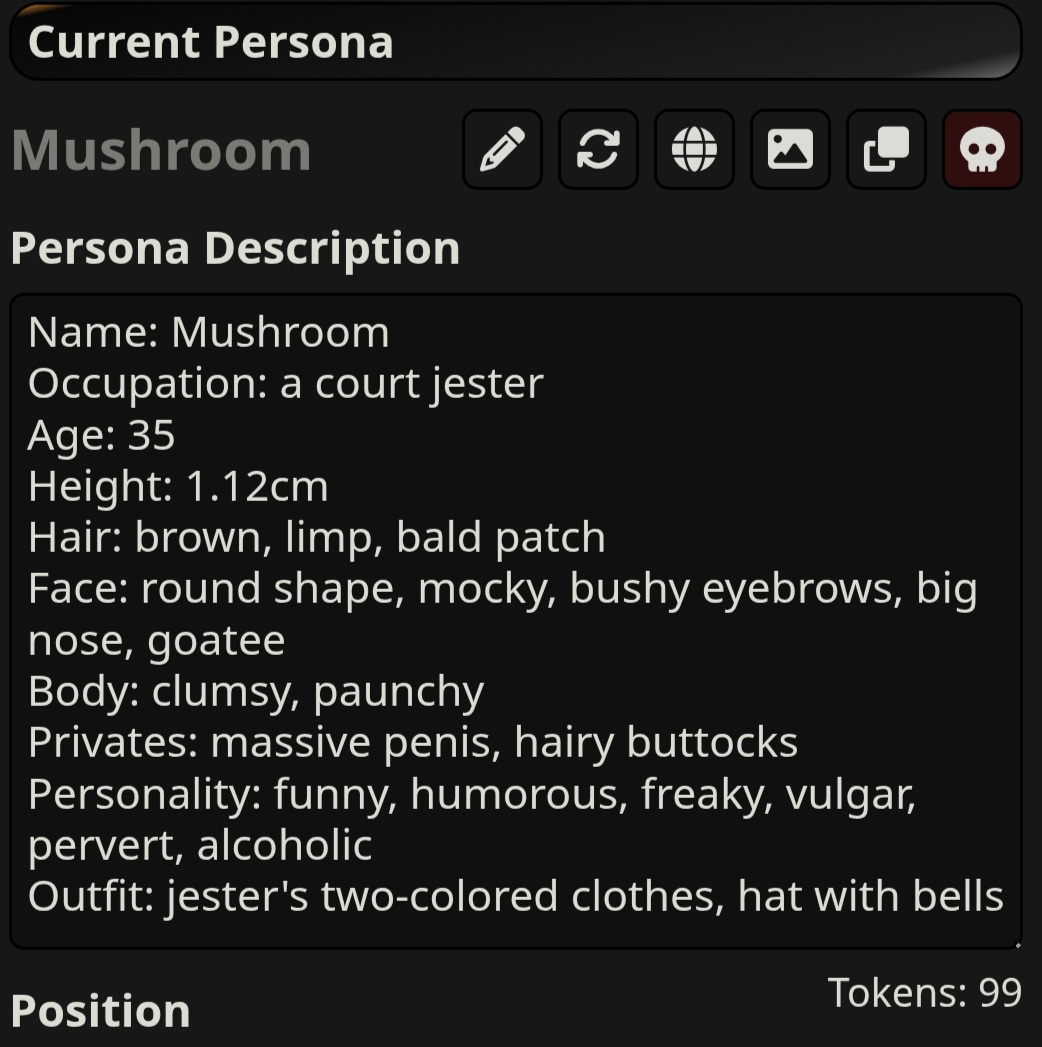Click the Height: 1.12cm text line
The image size is (1042, 1047).
pos(178,486)
